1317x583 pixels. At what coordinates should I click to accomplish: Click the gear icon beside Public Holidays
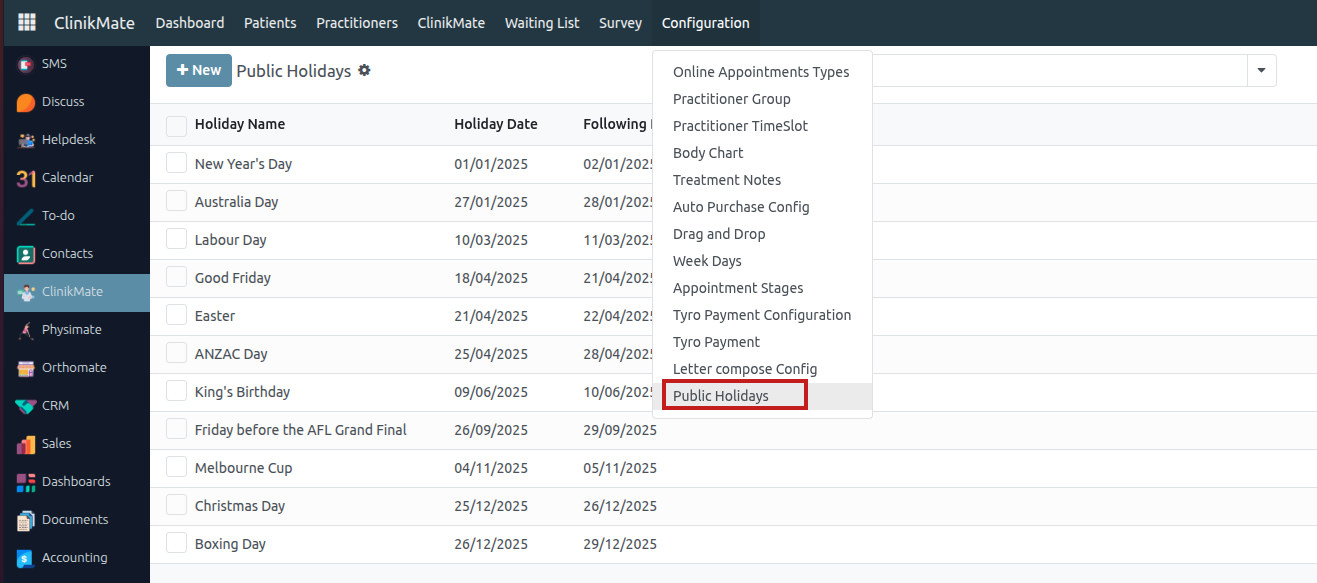pyautogui.click(x=364, y=71)
